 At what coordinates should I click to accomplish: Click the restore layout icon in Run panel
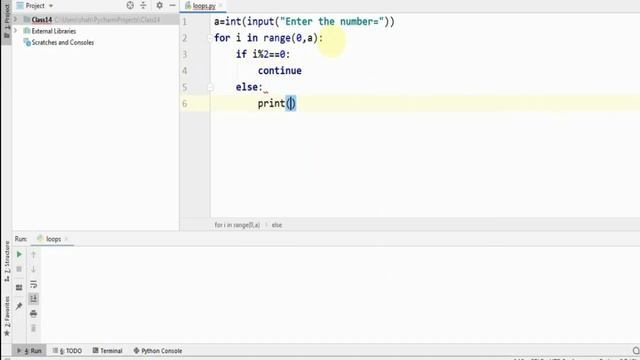pyautogui.click(x=19, y=287)
